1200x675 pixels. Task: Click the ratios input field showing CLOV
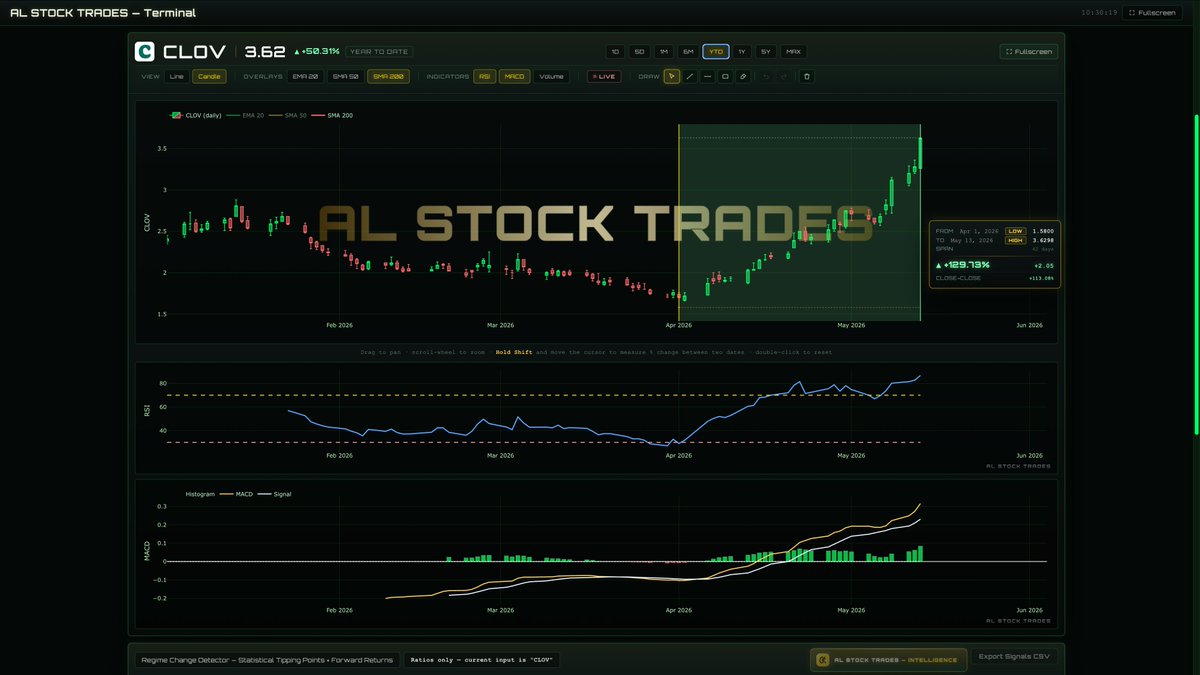(x=482, y=660)
